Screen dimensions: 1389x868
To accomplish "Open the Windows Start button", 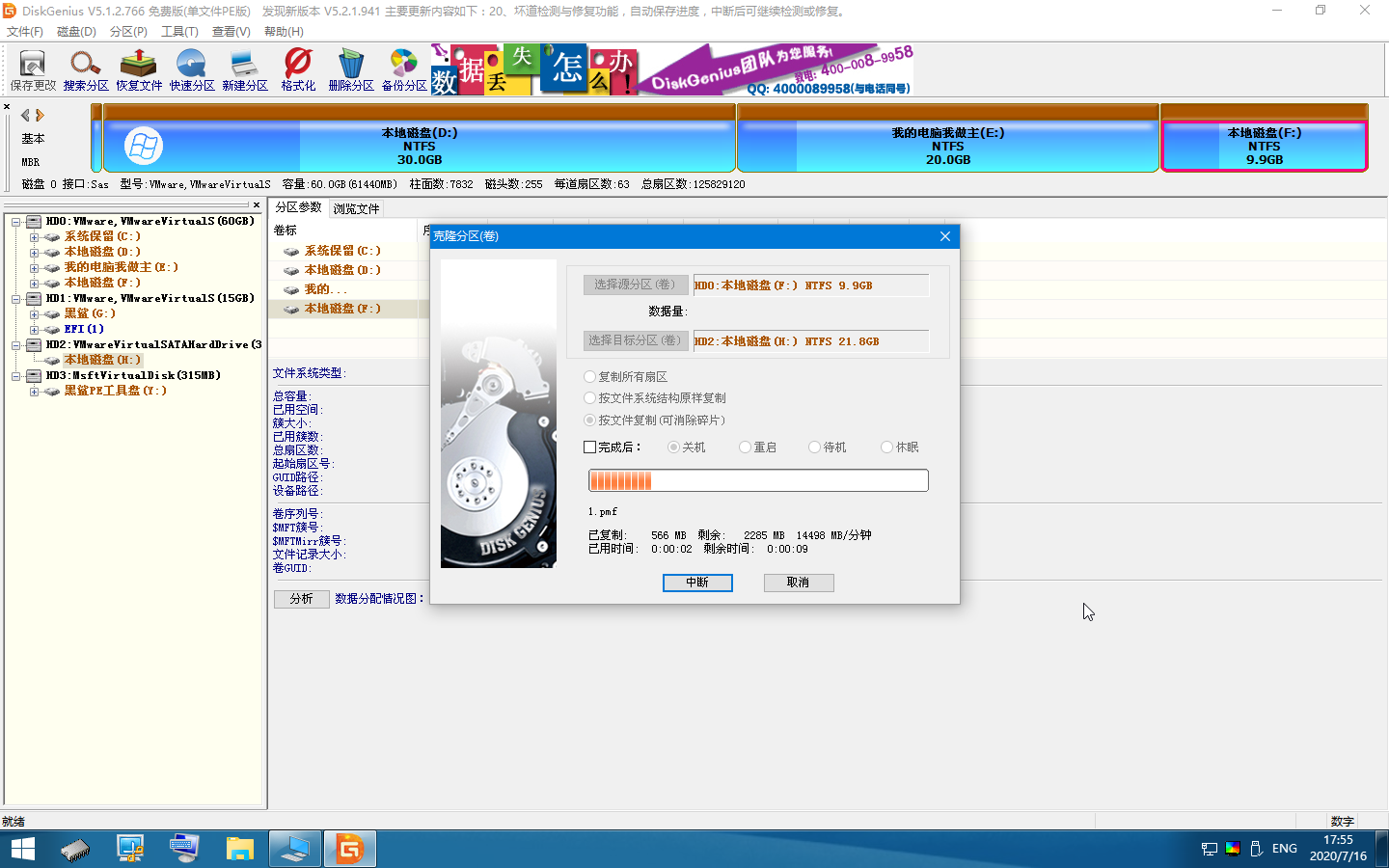I will [22, 849].
